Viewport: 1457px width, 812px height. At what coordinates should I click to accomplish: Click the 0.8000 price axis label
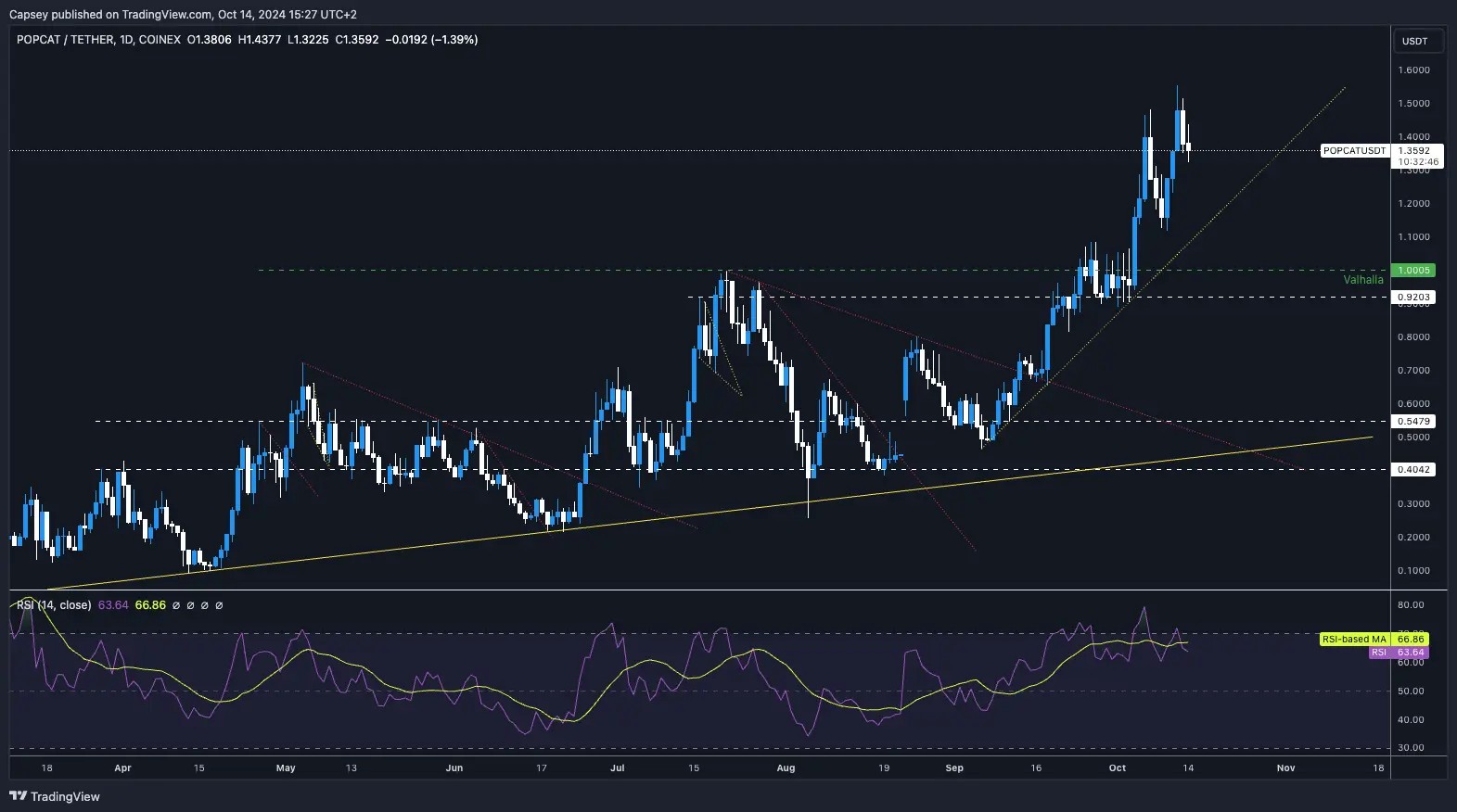pyautogui.click(x=1414, y=337)
